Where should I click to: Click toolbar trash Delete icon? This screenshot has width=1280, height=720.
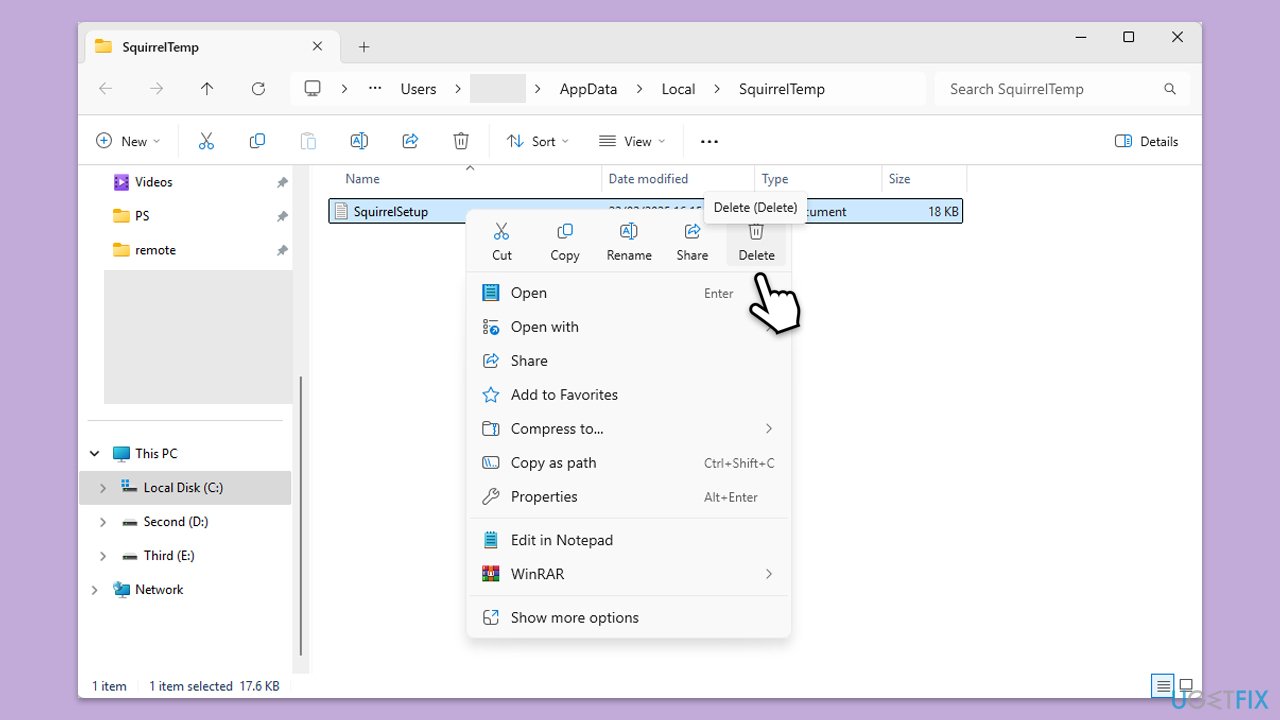point(461,141)
